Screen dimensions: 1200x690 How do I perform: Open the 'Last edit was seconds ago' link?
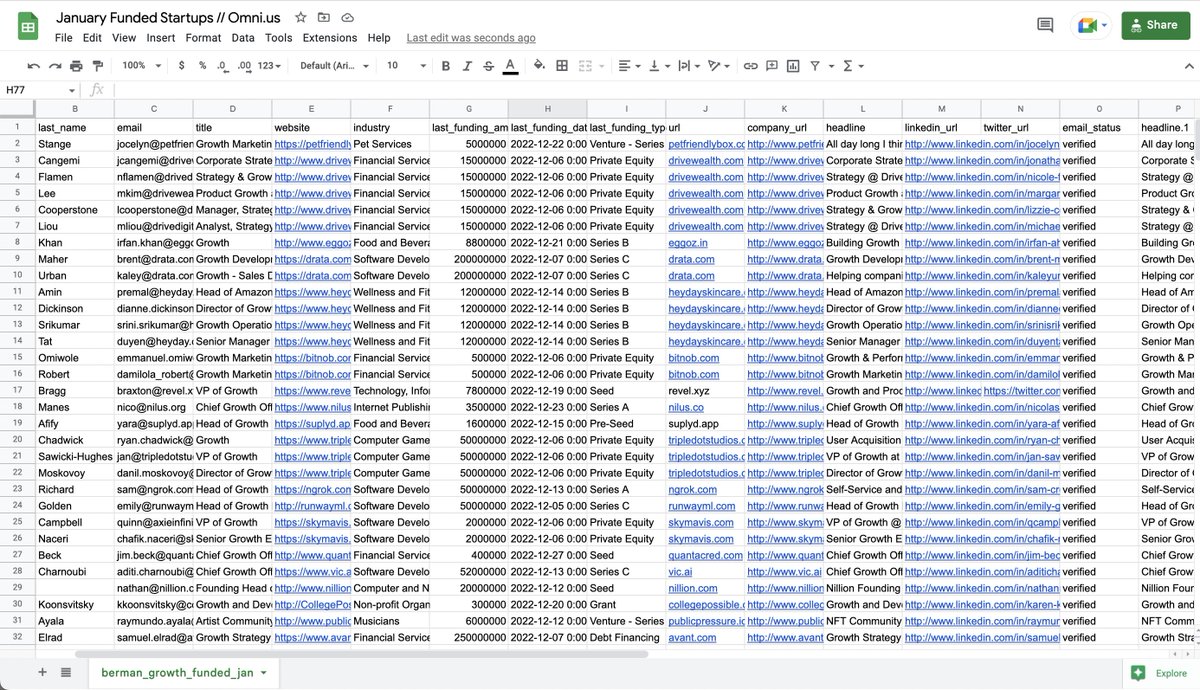click(471, 38)
